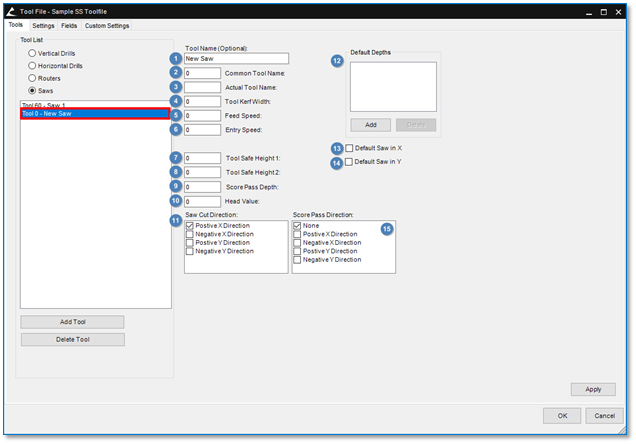Toggle Saw Cut Positive X Direction checkbox
The height and width of the screenshot is (444, 636).
pos(190,225)
